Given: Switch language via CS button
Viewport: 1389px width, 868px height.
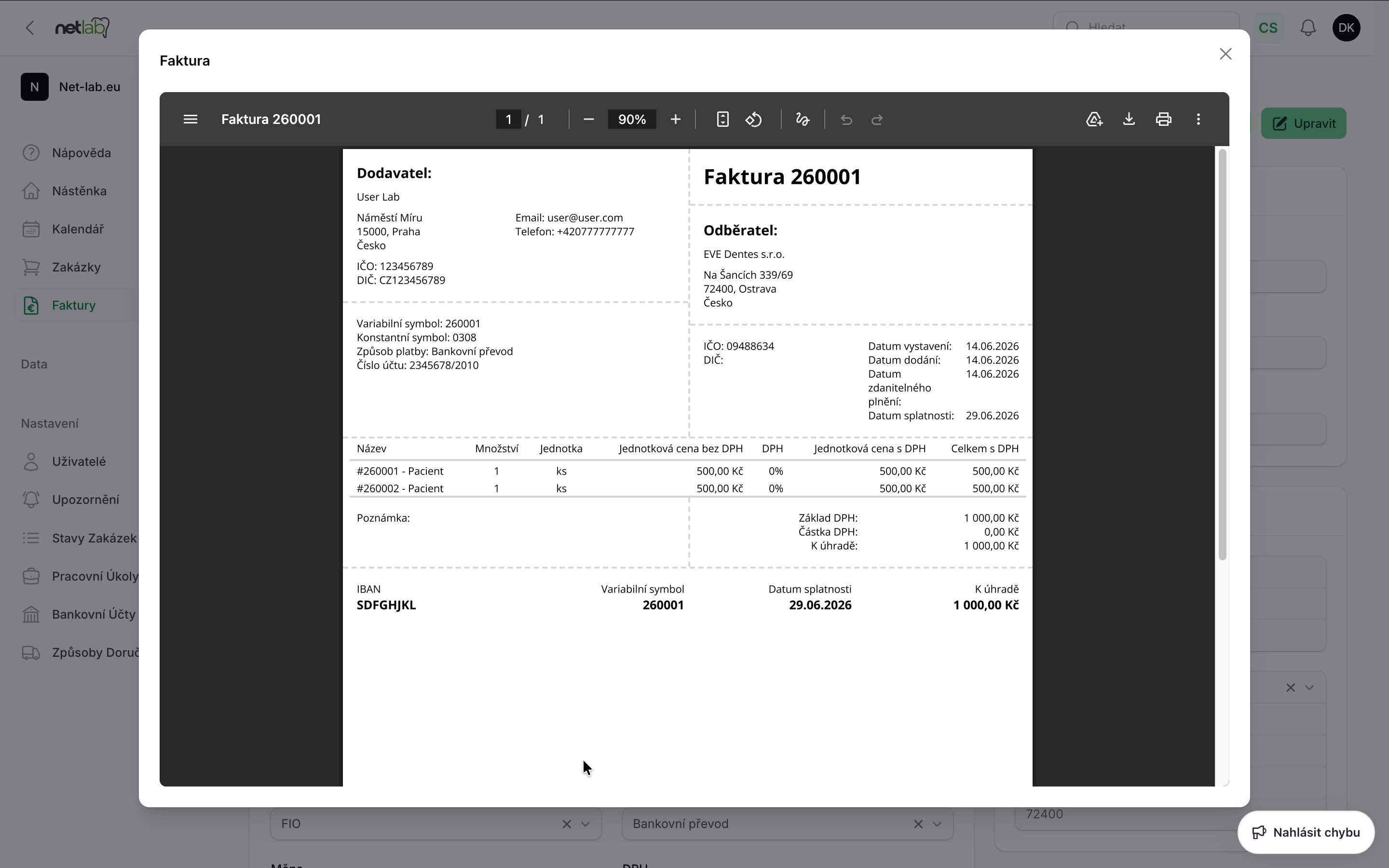Looking at the screenshot, I should 1268,27.
